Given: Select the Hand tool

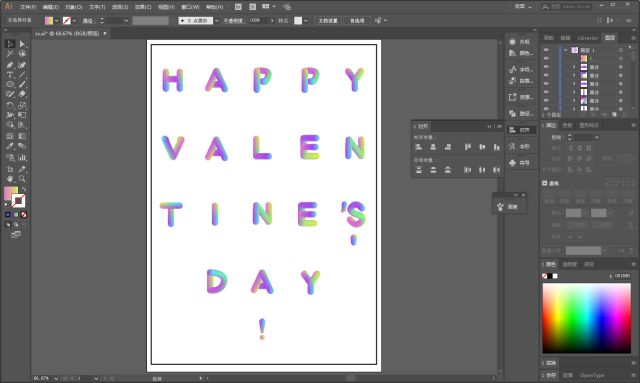Looking at the screenshot, I should [x=10, y=179].
